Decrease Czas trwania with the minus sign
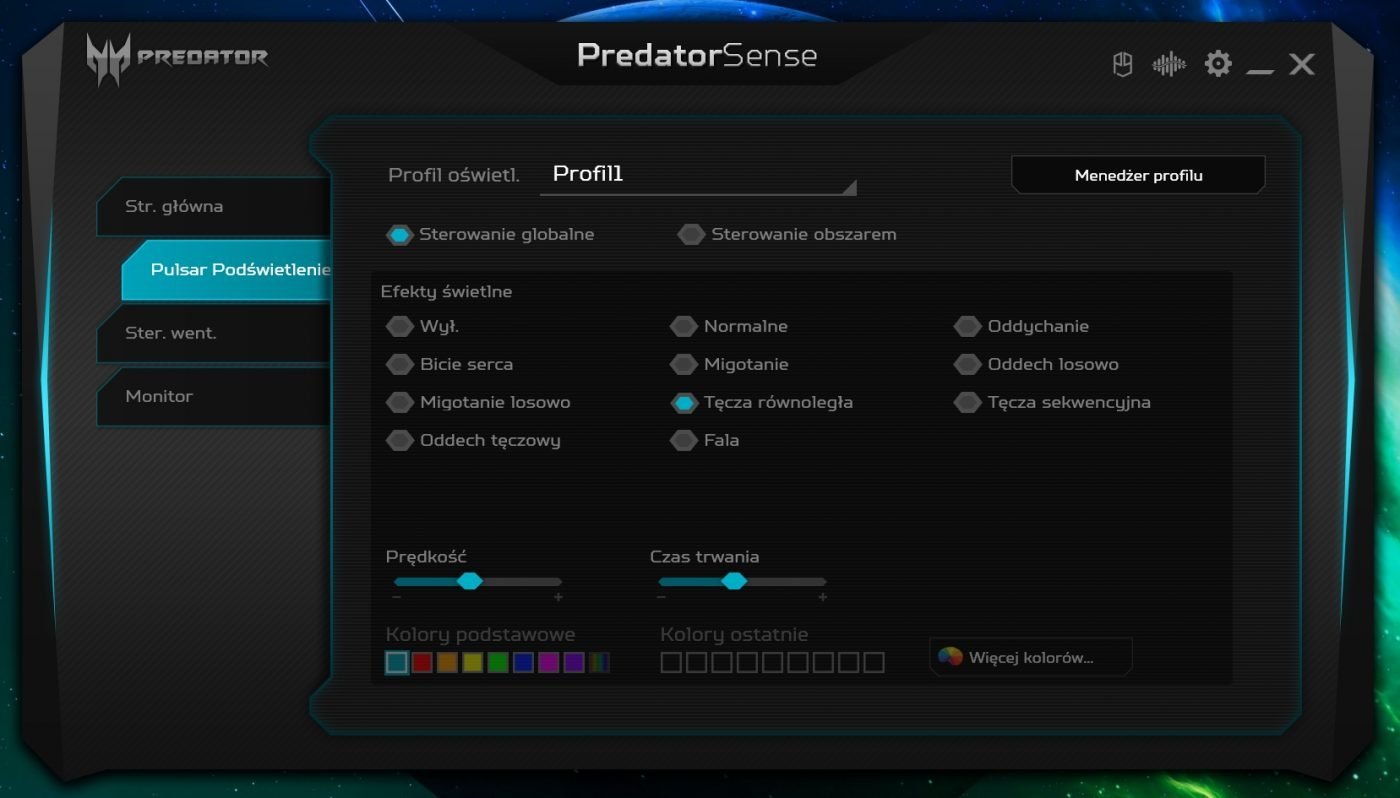1400x798 pixels. click(x=661, y=597)
